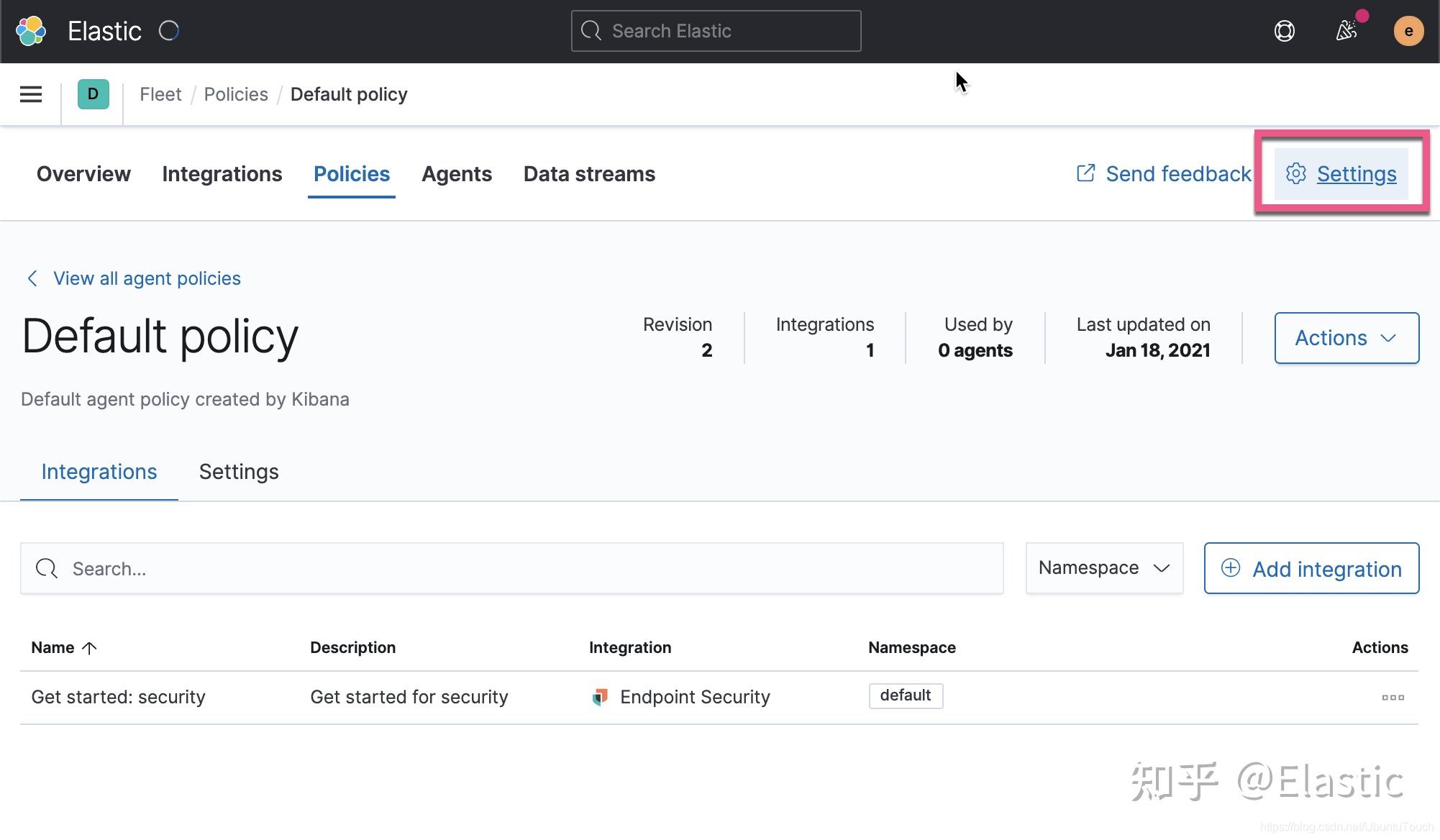Open the hamburger navigation menu
This screenshot has width=1440, height=840.
pos(30,94)
